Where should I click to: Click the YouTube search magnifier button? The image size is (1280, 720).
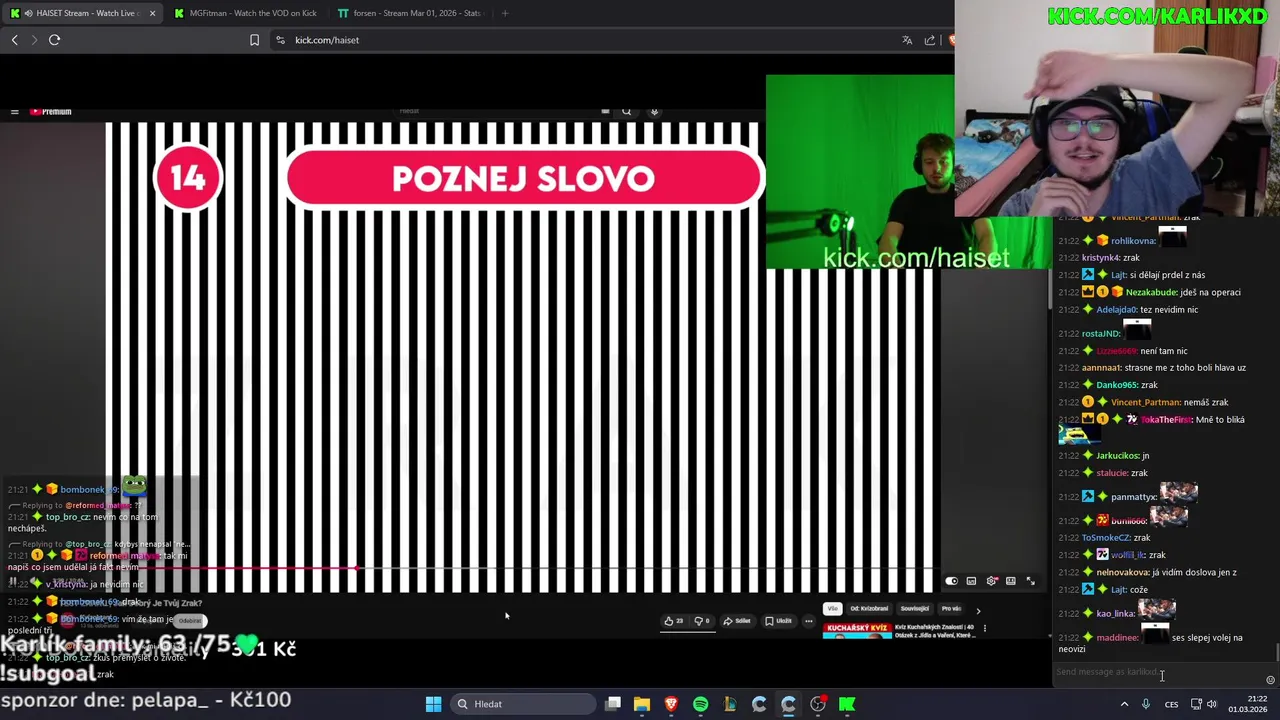[x=626, y=111]
